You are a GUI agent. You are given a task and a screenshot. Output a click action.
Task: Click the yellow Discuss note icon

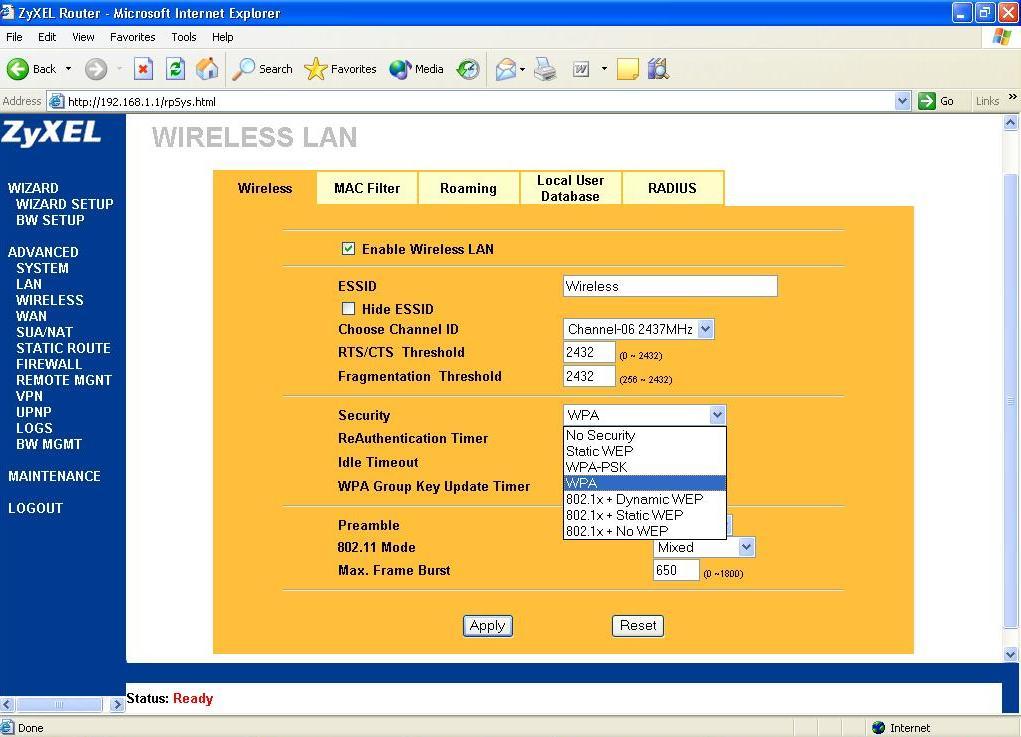[628, 68]
